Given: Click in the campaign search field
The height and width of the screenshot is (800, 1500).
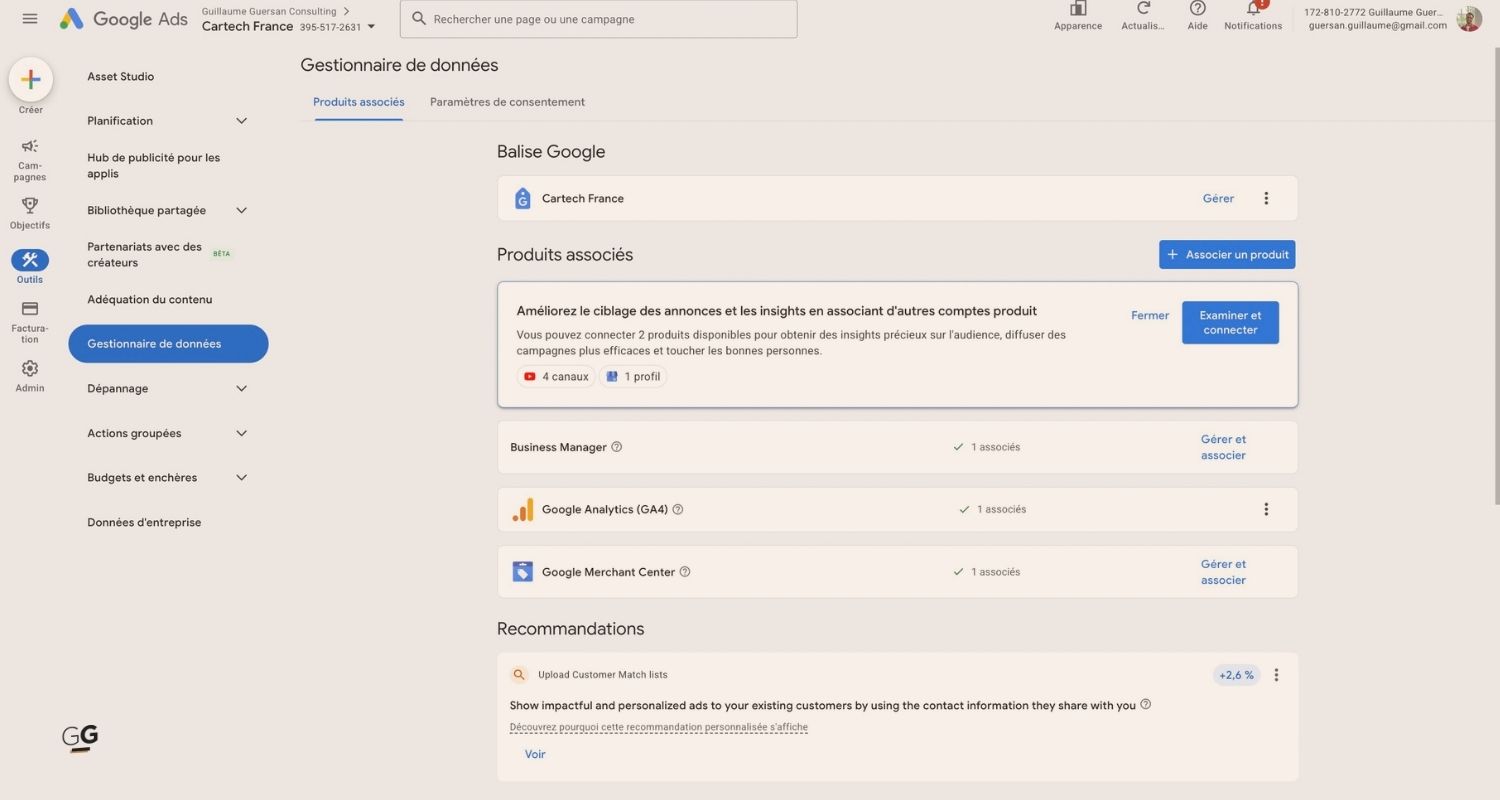Looking at the screenshot, I should point(598,18).
